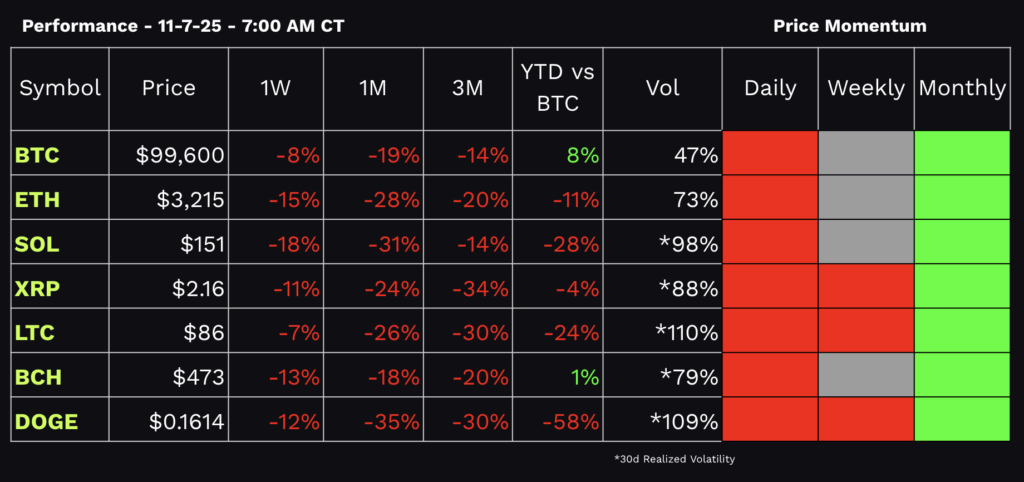Screen dimensions: 1024x482
Task: Click the 30d Realized Volatility footnote
Action: click(673, 458)
